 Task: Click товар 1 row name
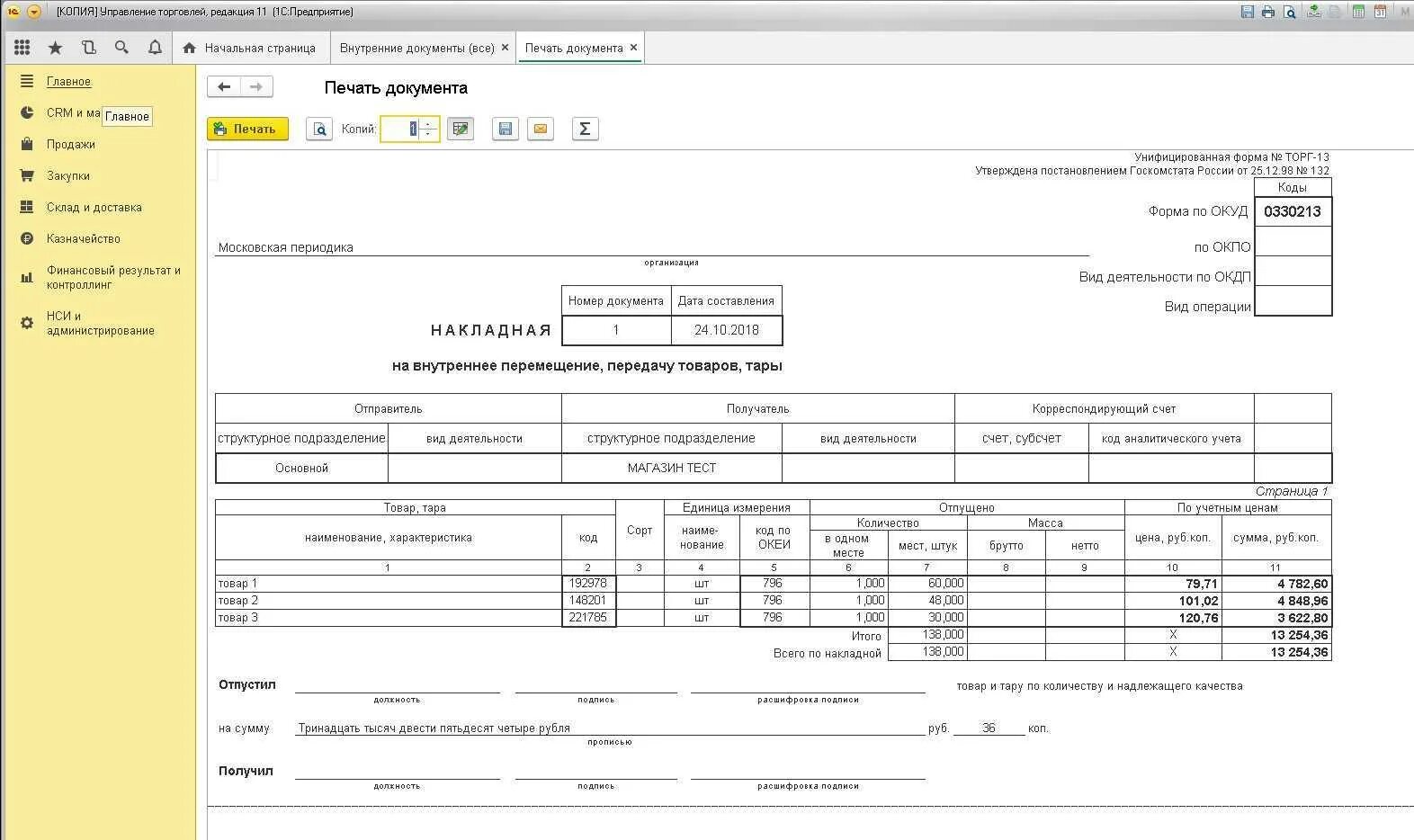tap(237, 584)
